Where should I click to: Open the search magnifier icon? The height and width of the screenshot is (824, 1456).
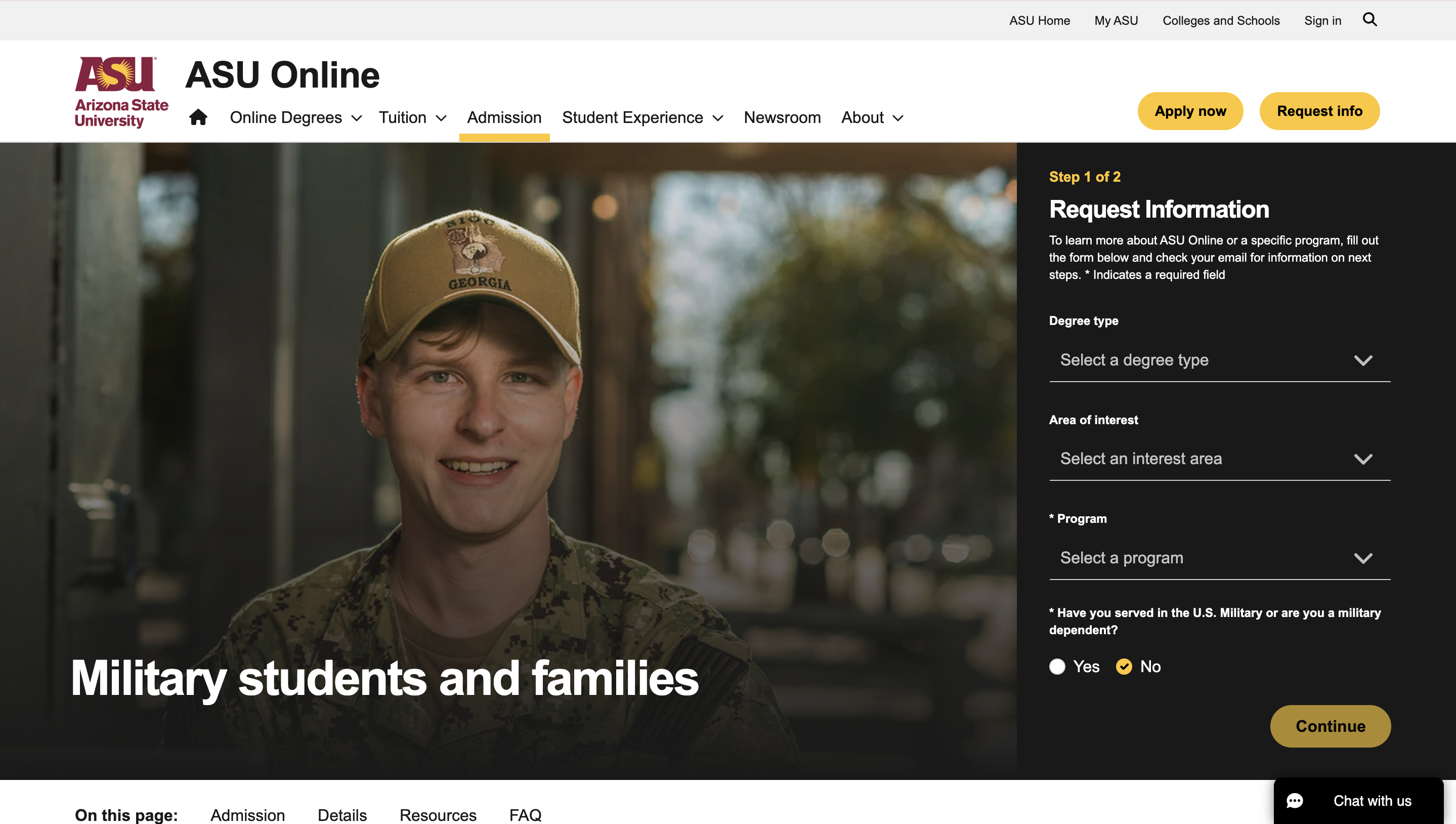coord(1369,20)
